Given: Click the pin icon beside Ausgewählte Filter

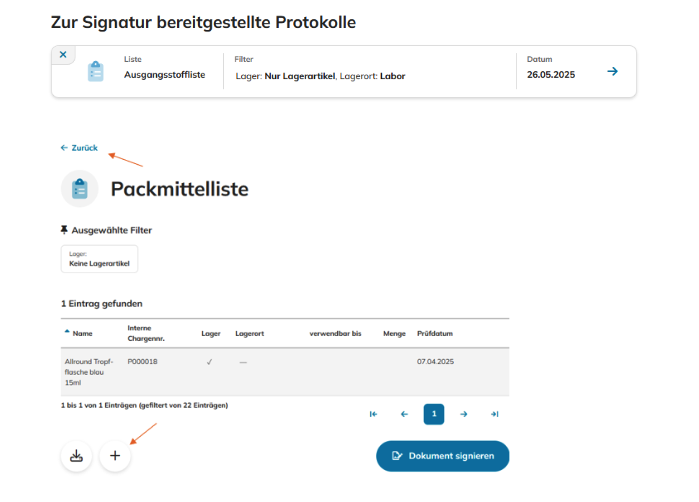Looking at the screenshot, I should click(x=65, y=230).
